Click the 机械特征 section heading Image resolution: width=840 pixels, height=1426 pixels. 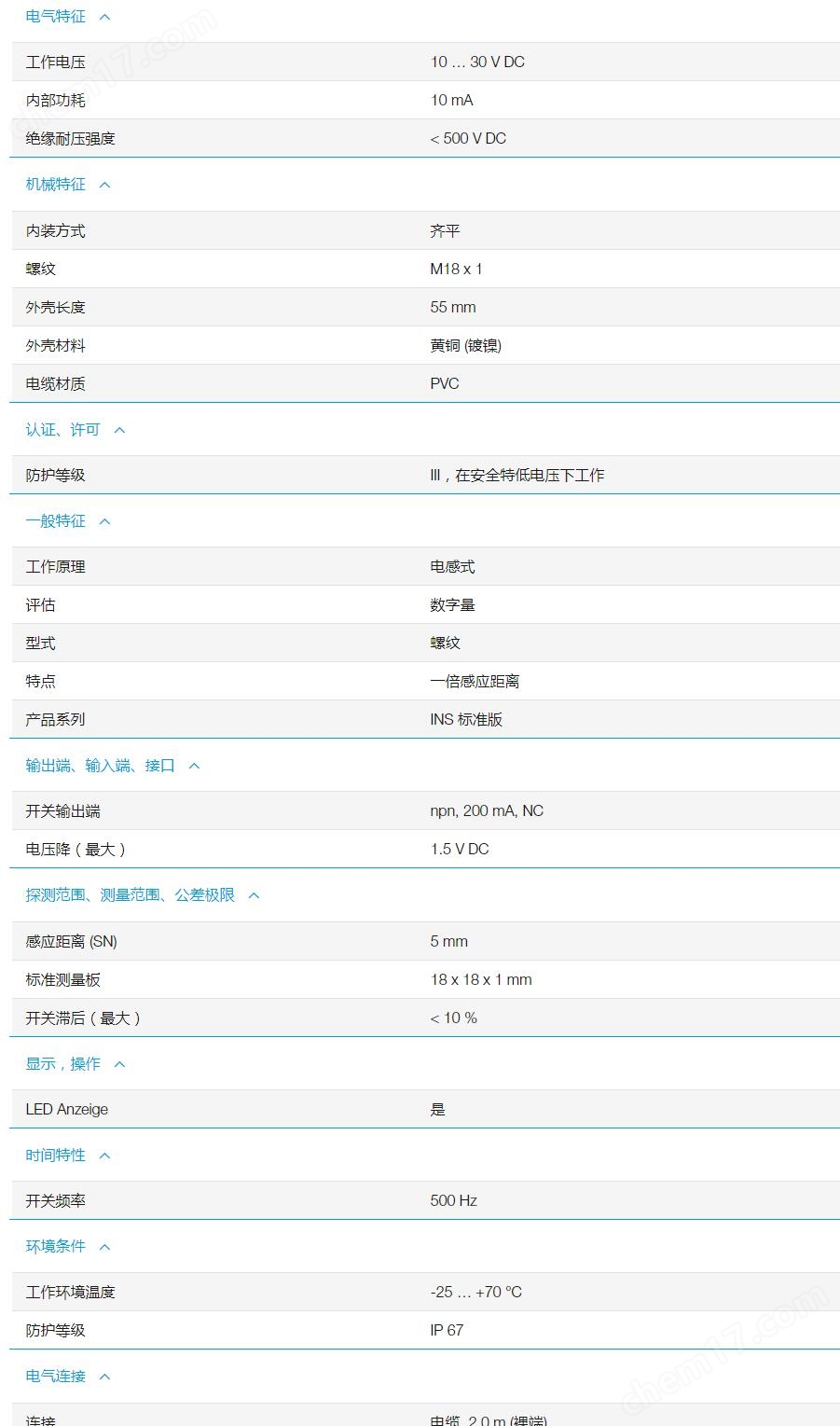(x=56, y=185)
